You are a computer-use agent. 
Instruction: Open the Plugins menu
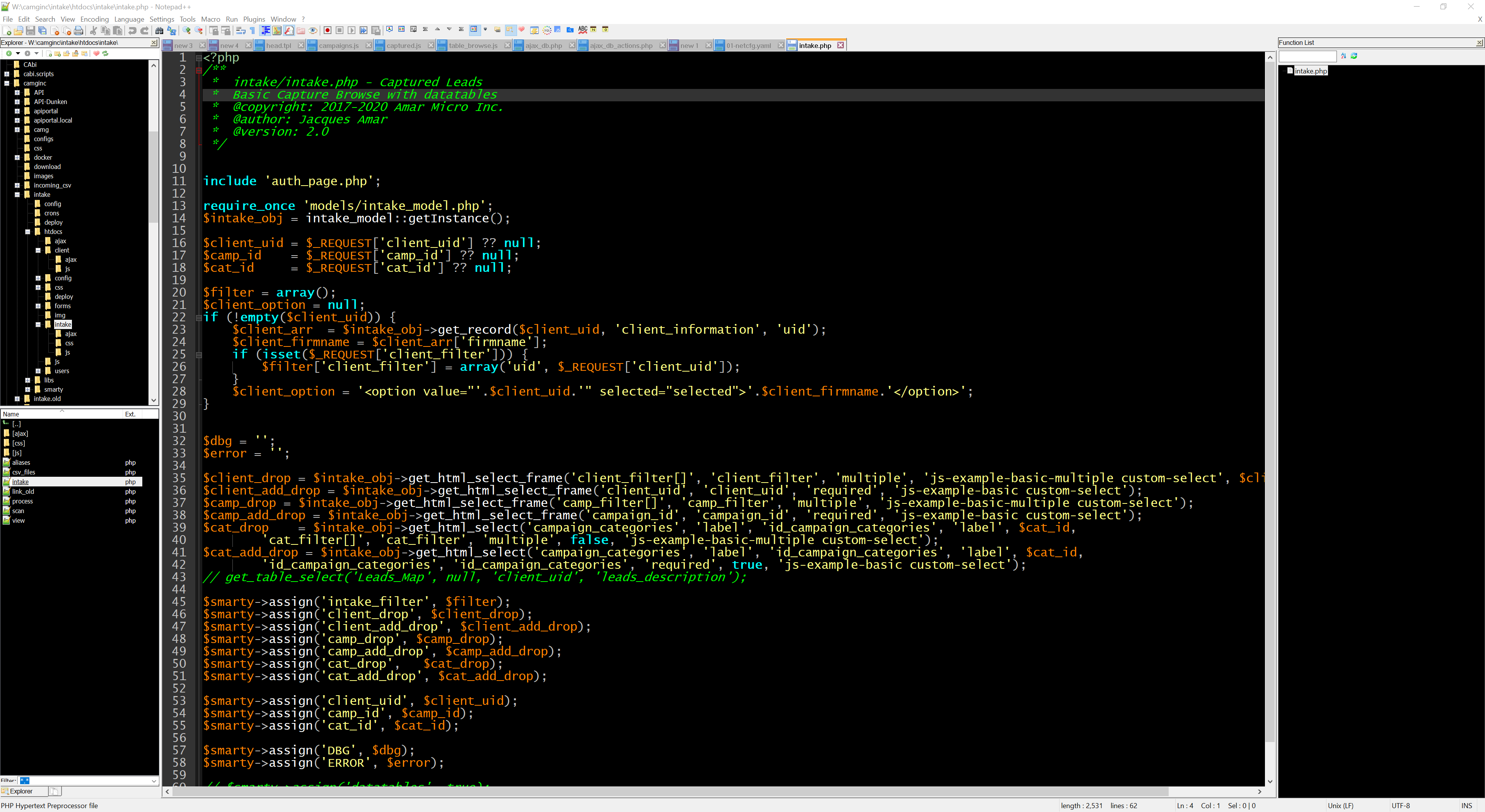[254, 19]
